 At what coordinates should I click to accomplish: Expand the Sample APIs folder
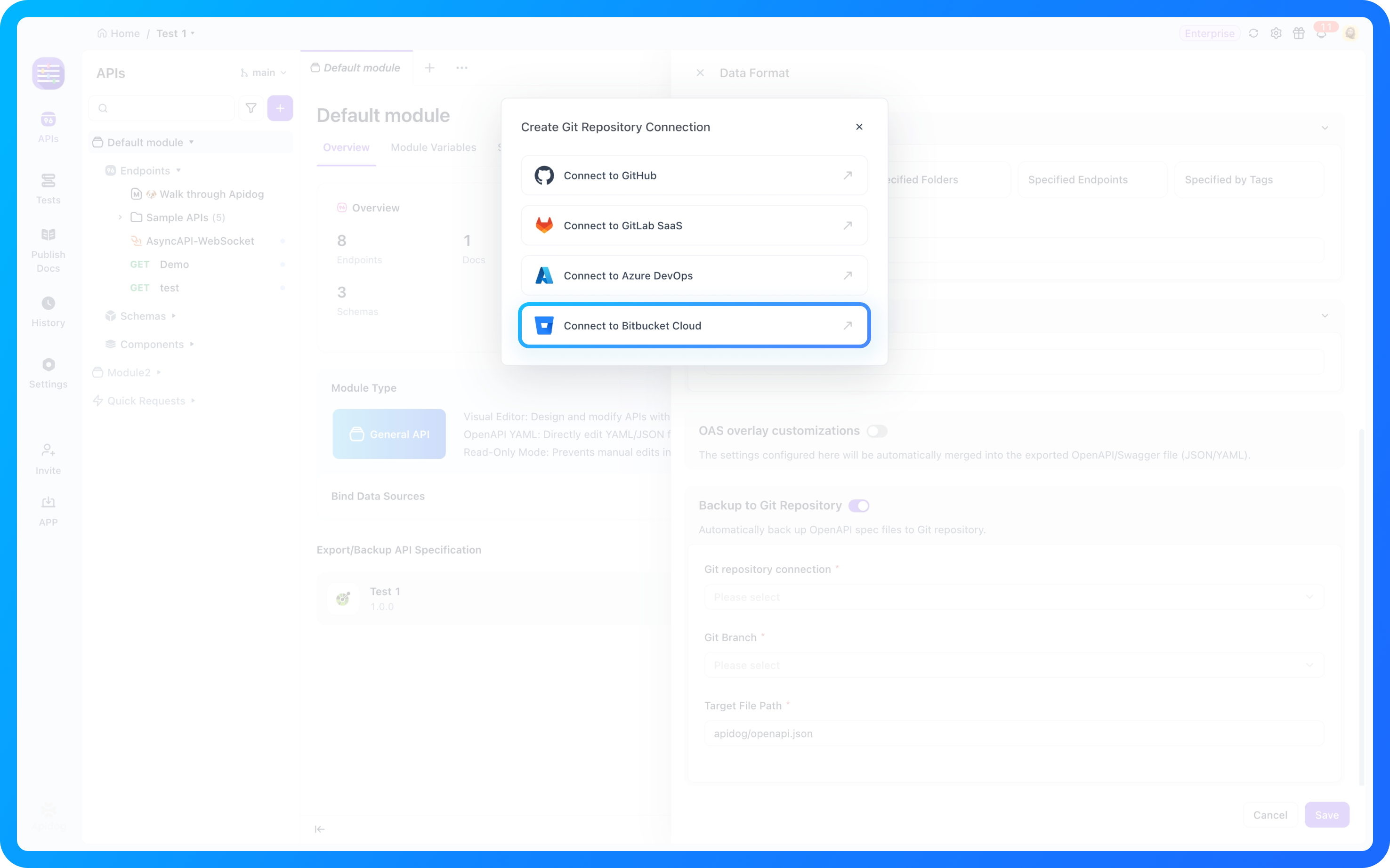click(120, 217)
